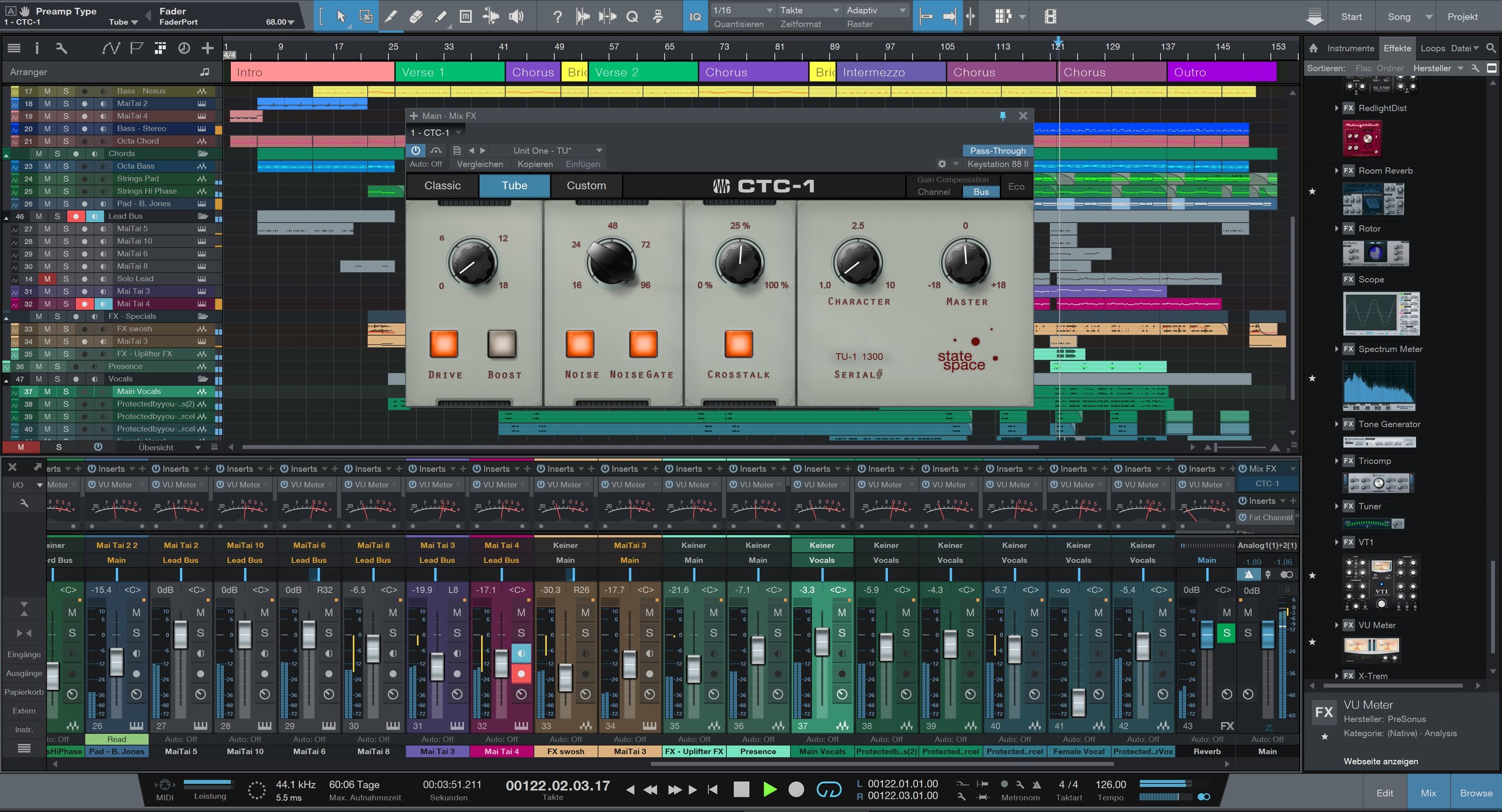Activate the record button in the transport
Image resolution: width=1502 pixels, height=812 pixels.
796,789
